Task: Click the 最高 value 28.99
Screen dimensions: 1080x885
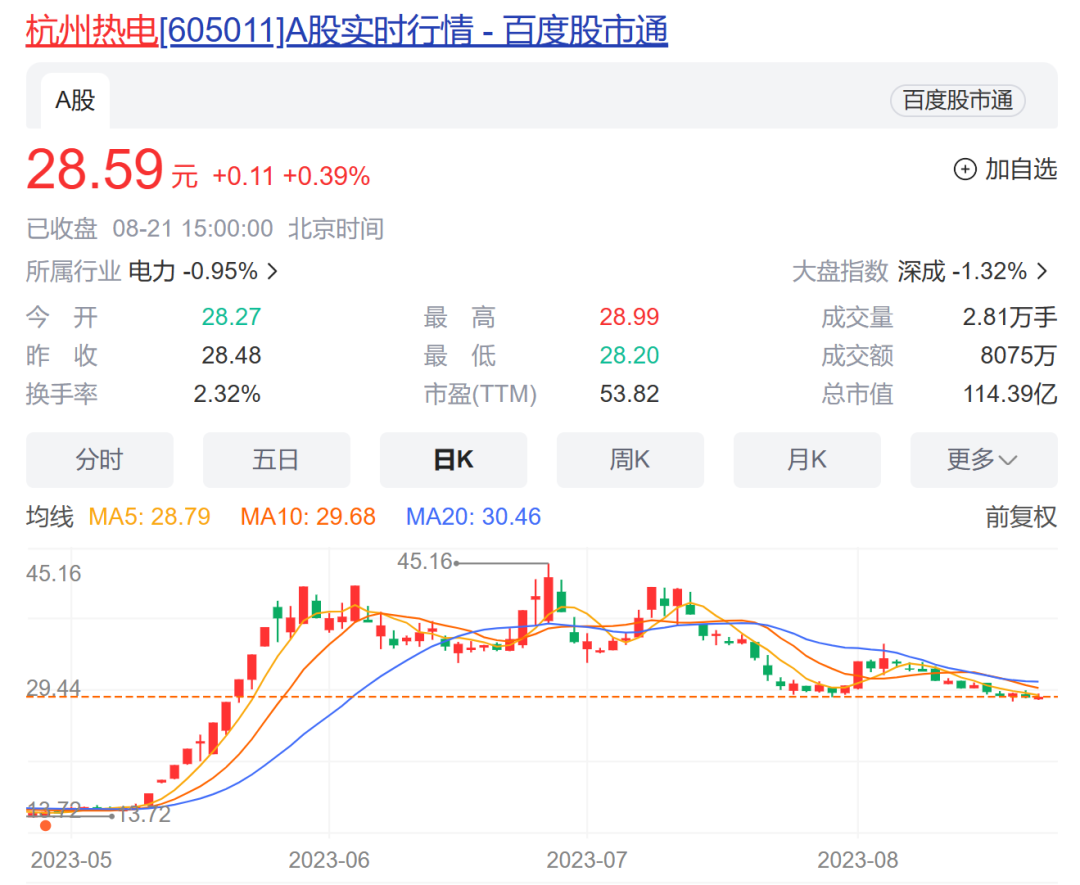Action: [x=629, y=317]
